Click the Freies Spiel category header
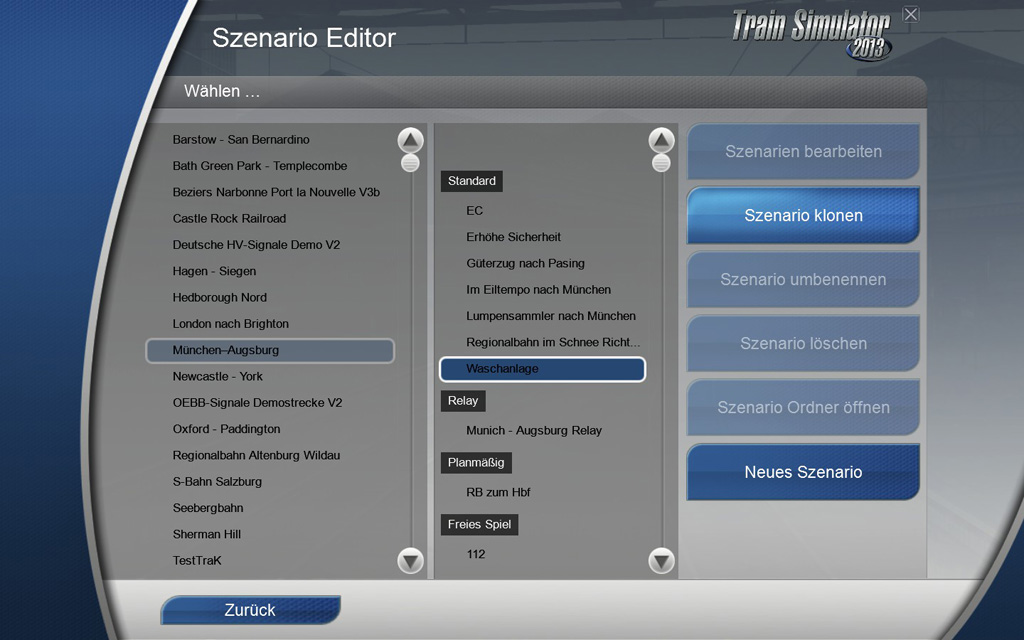Screen dimensions: 1024x640 (x=479, y=524)
